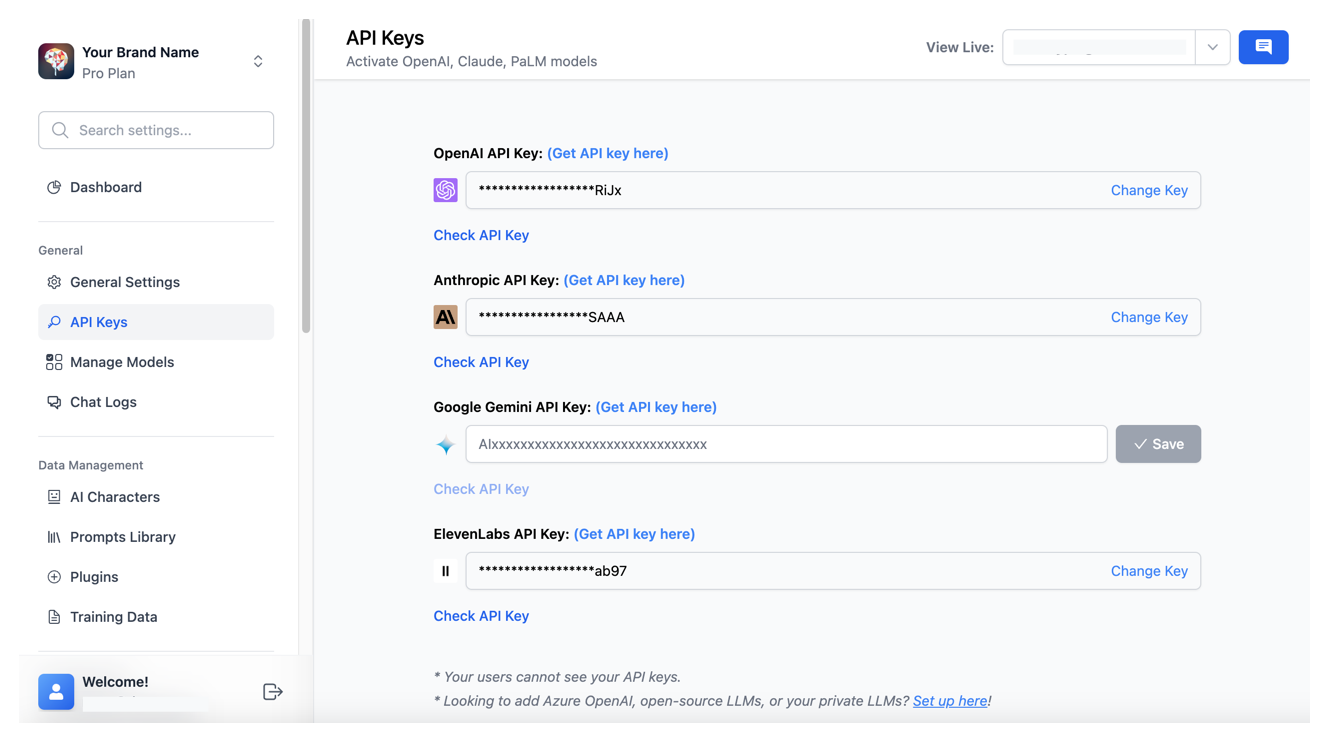Click the API Keys page heading
1329x742 pixels.
[385, 38]
